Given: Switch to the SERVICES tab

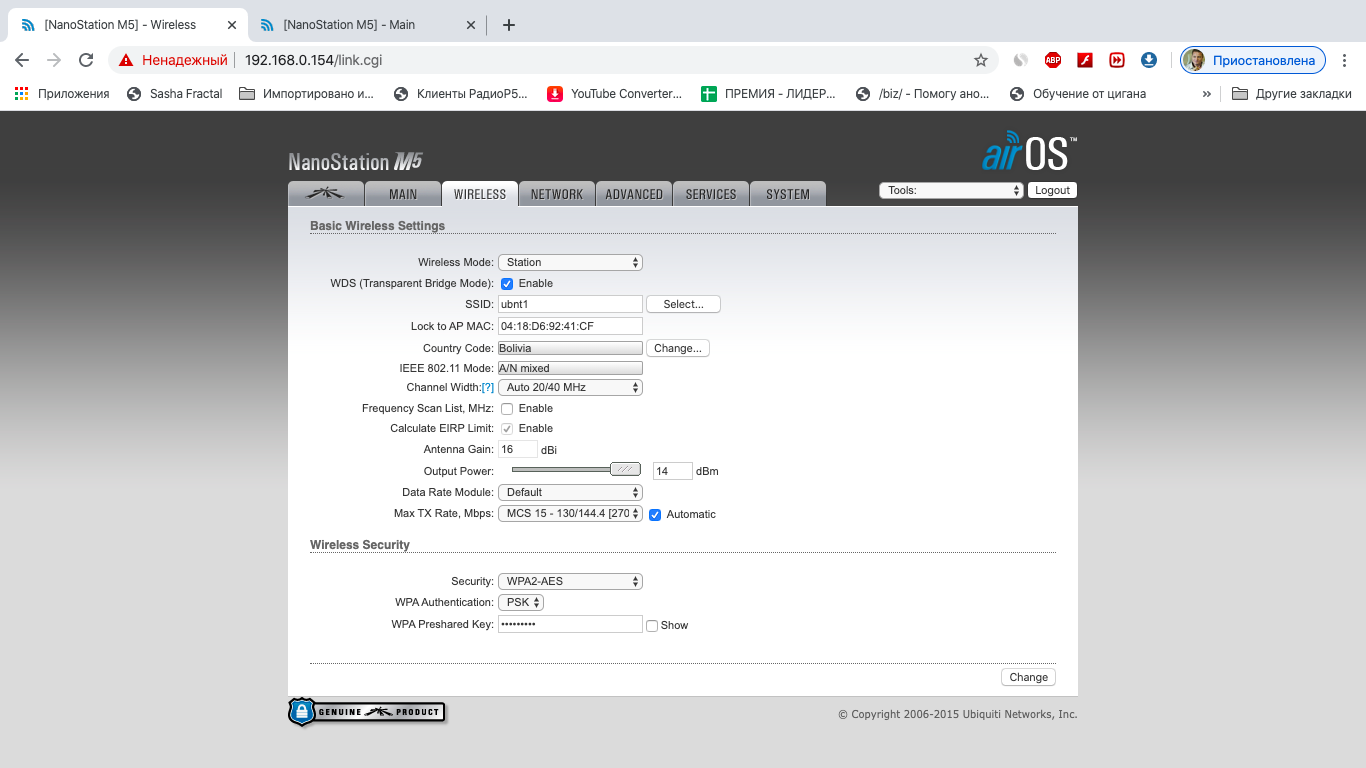Looking at the screenshot, I should click(711, 194).
